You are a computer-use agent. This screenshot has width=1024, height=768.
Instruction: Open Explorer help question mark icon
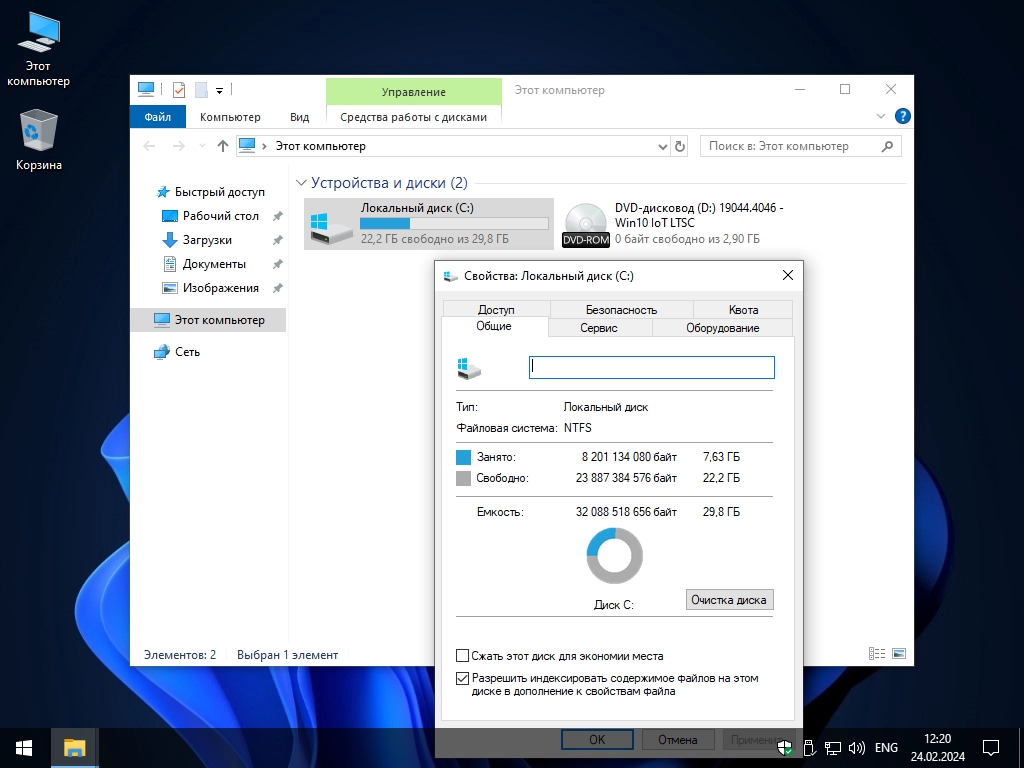tap(903, 116)
